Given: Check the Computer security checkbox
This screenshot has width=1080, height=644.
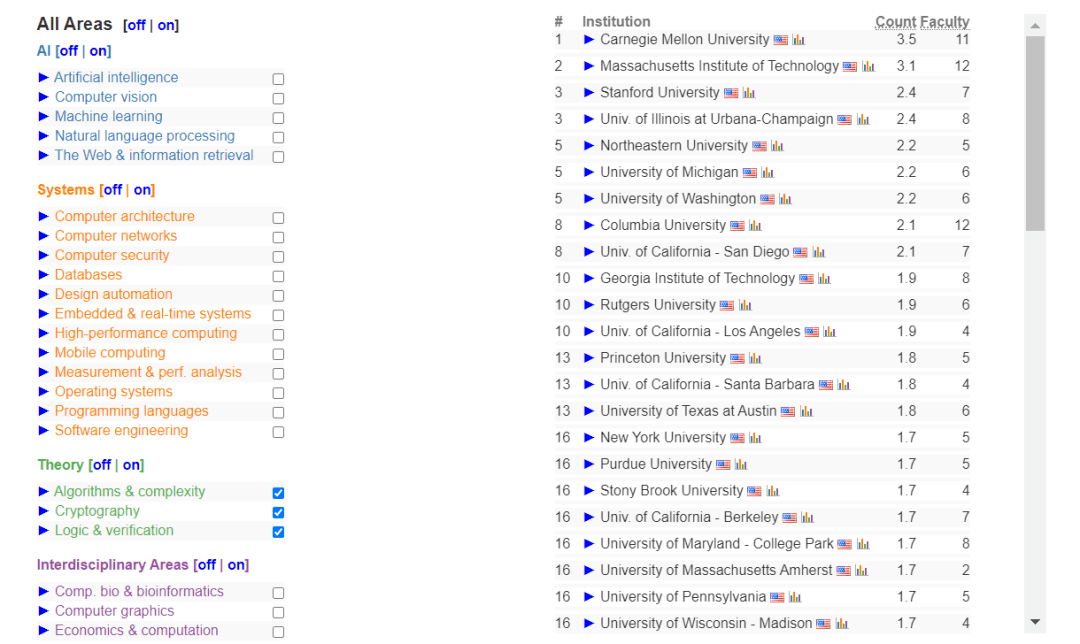Looking at the screenshot, I should click(278, 257).
